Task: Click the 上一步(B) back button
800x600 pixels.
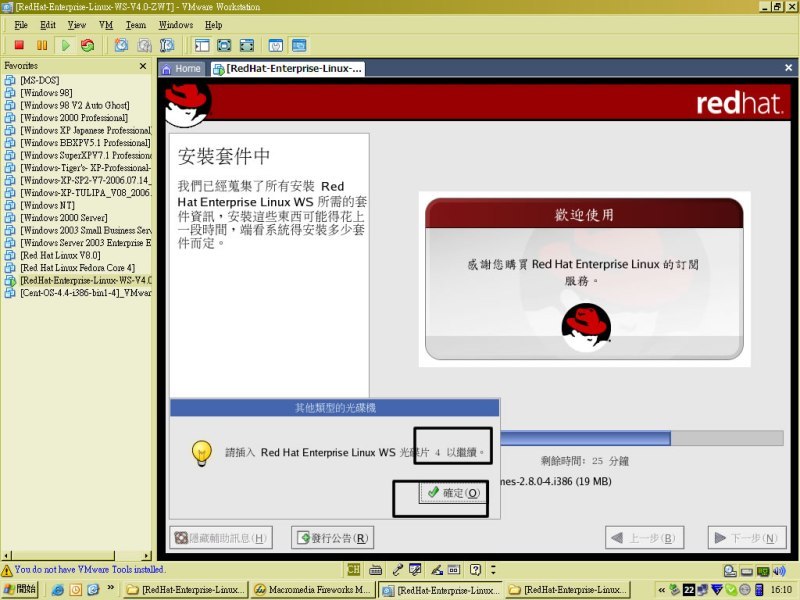Action: [x=644, y=538]
